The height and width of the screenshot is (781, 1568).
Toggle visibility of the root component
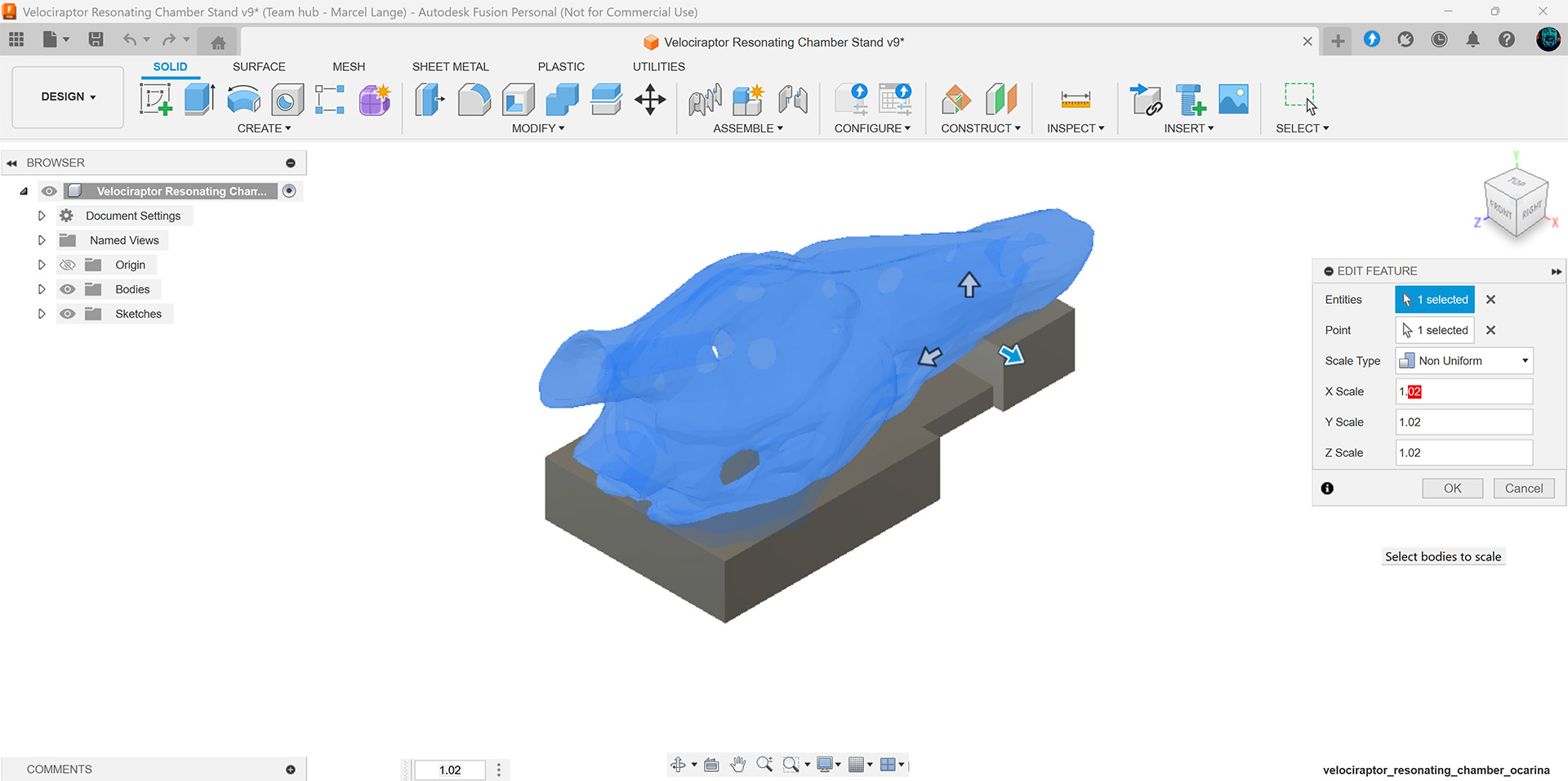pos(49,191)
